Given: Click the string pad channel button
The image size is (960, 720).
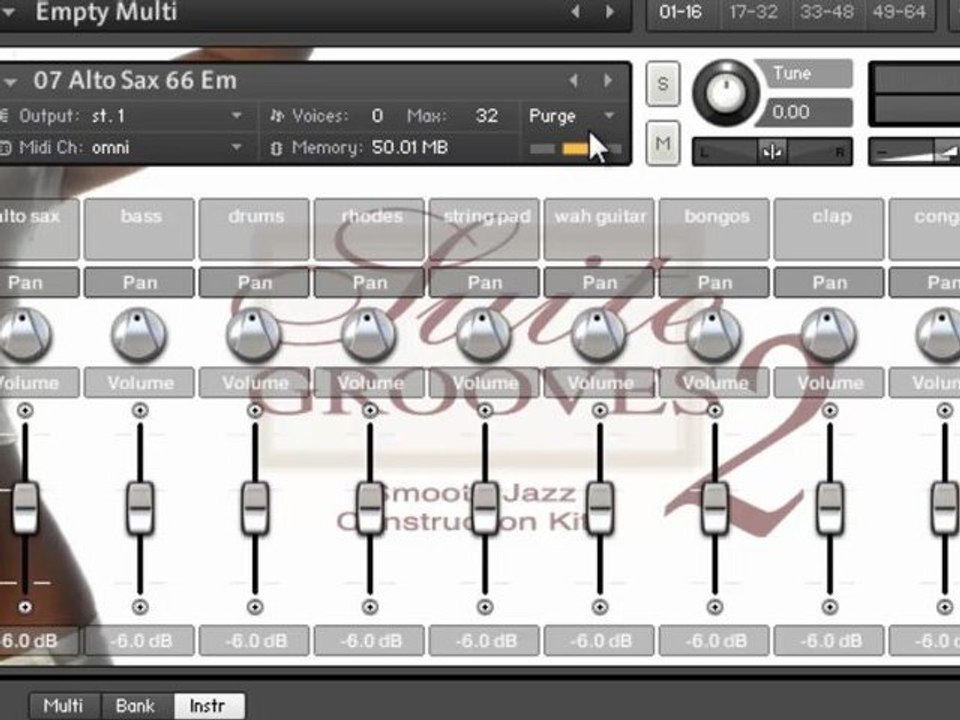Looking at the screenshot, I should [485, 229].
